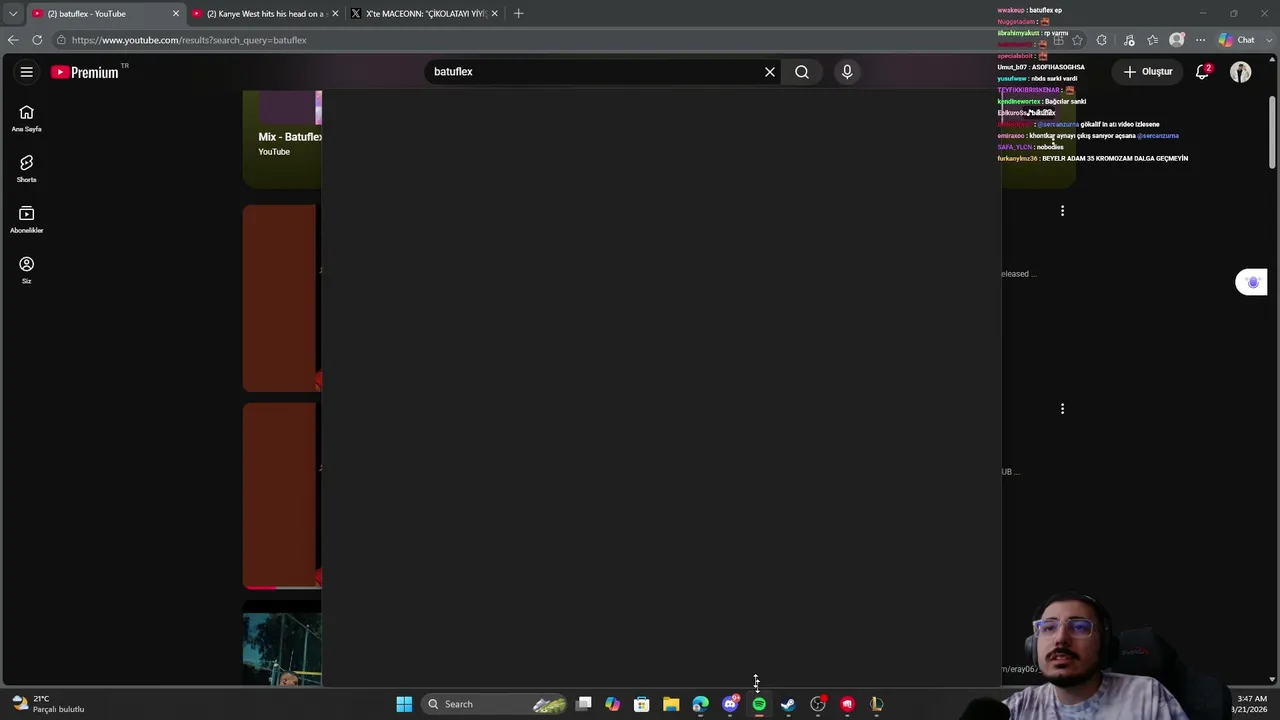Open Abonelikler subscriptions in sidebar
The image size is (1280, 720).
coord(27,219)
